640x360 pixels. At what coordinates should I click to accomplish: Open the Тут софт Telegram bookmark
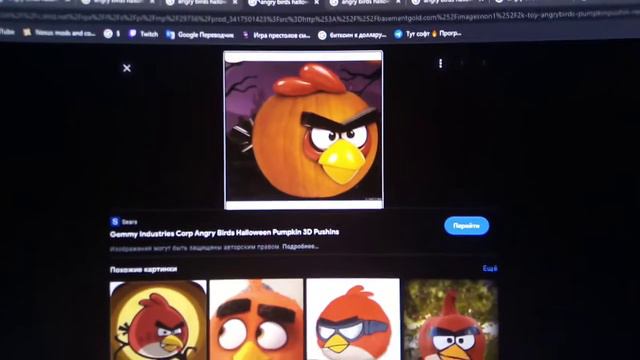[x=427, y=34]
